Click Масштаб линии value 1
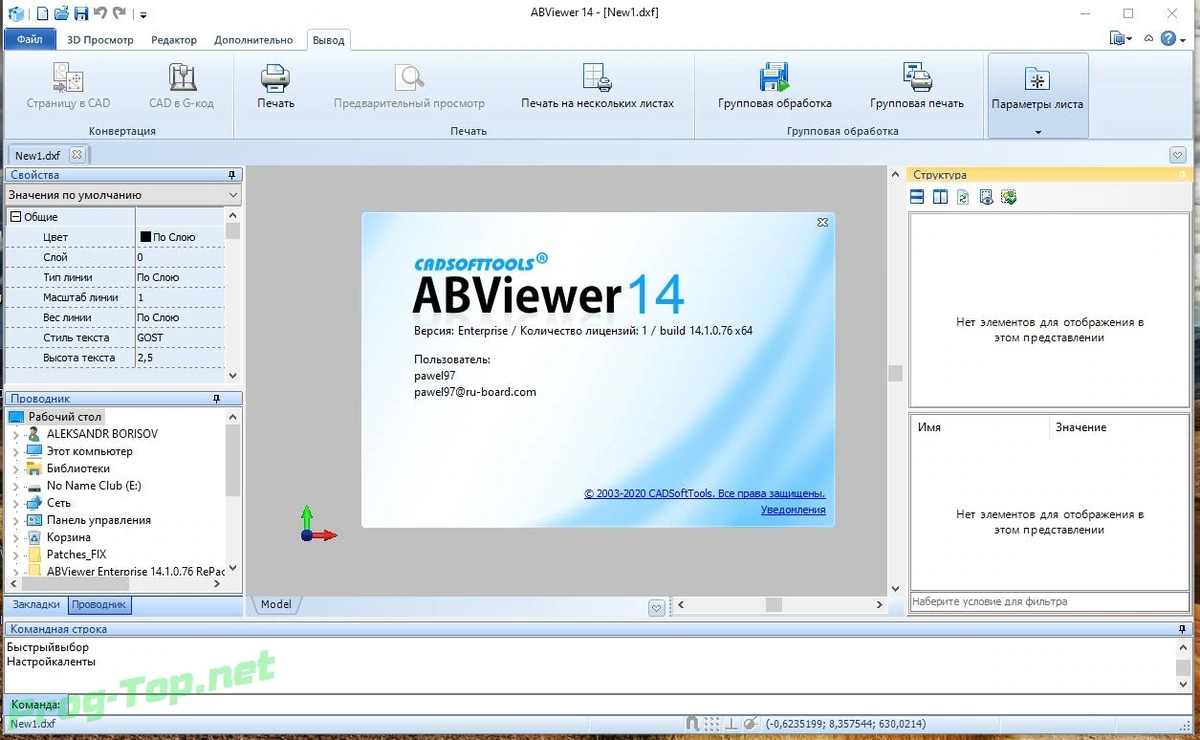 pos(180,297)
